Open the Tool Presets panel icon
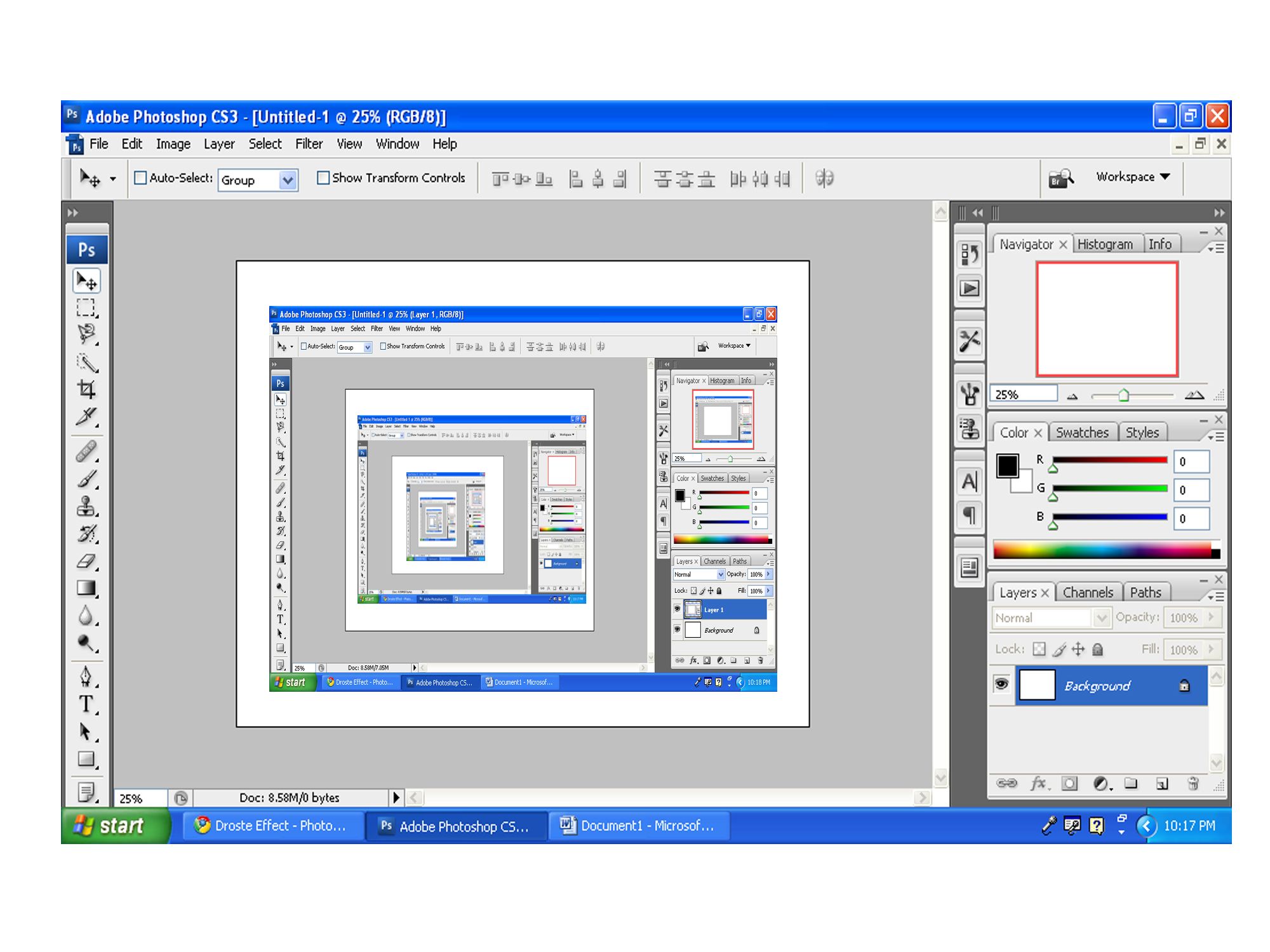This screenshot has height=952, width=1270. pos(970,340)
